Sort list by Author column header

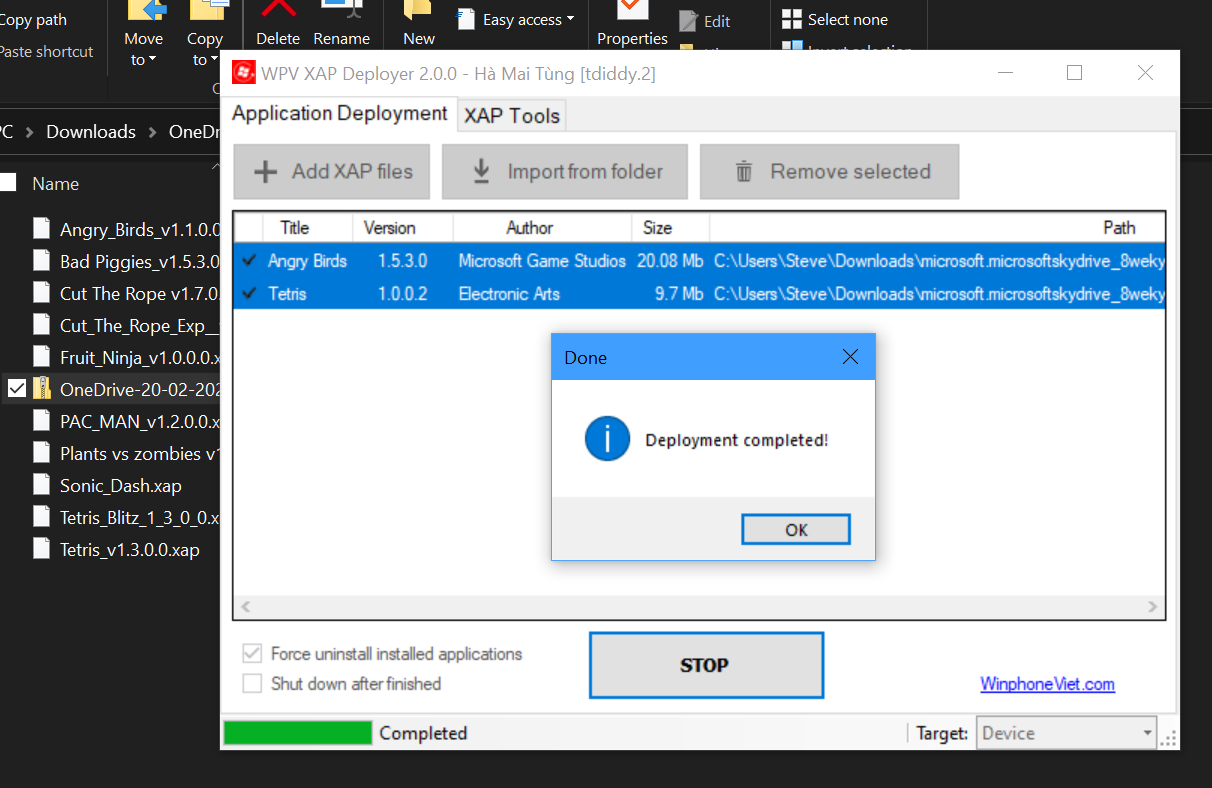point(530,228)
